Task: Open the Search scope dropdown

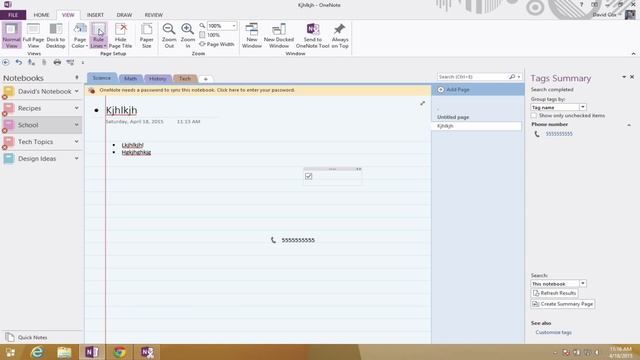Action: point(582,284)
